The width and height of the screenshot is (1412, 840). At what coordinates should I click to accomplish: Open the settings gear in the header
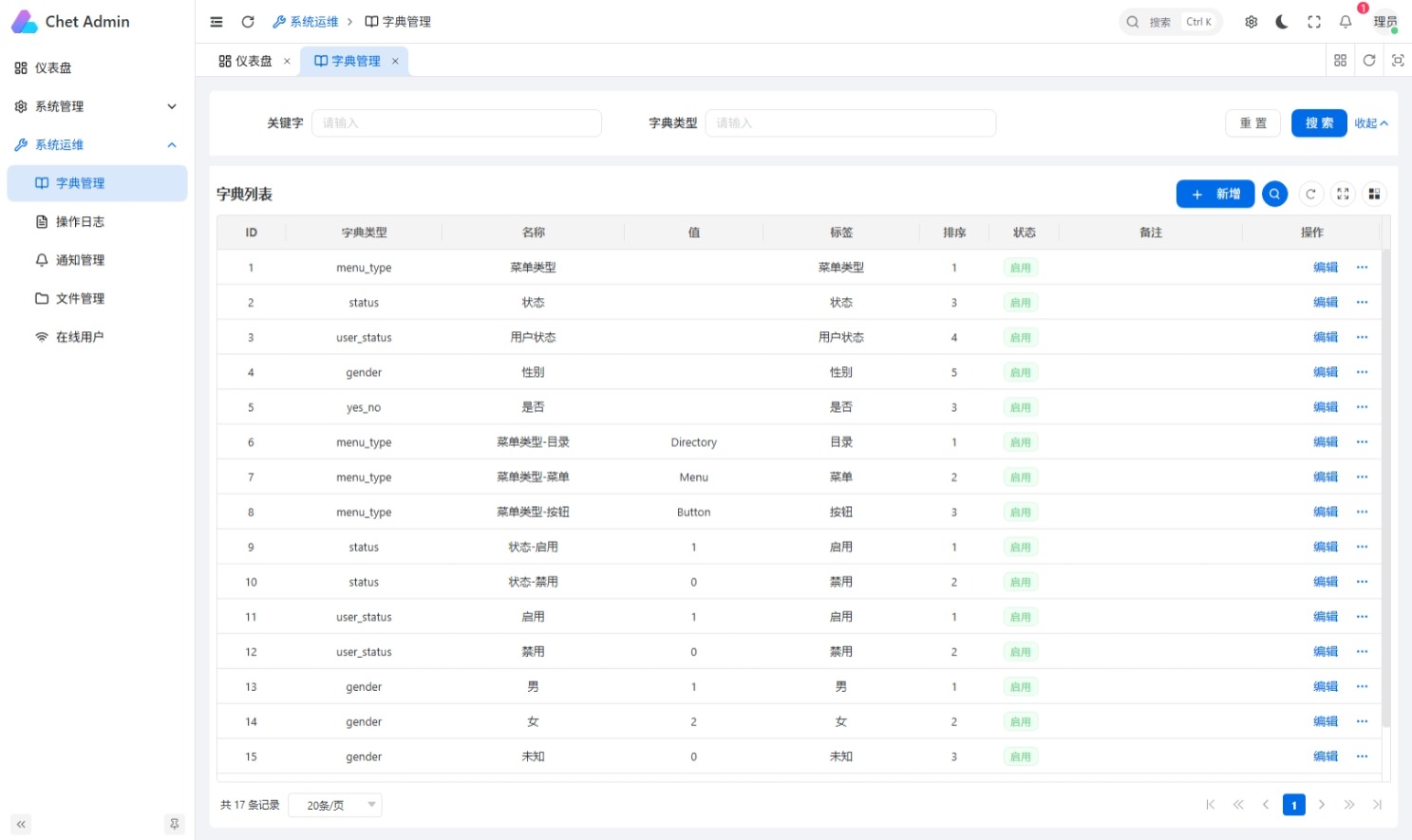[1252, 22]
